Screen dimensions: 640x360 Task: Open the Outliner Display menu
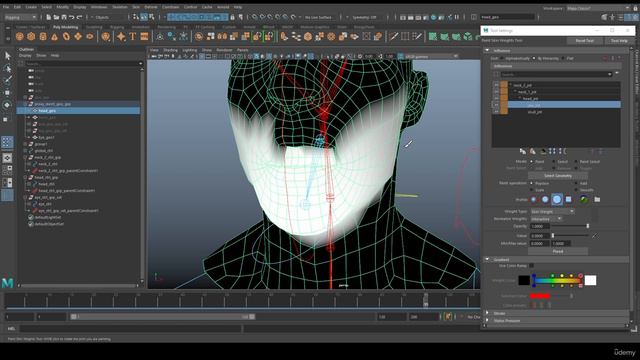(x=25, y=56)
